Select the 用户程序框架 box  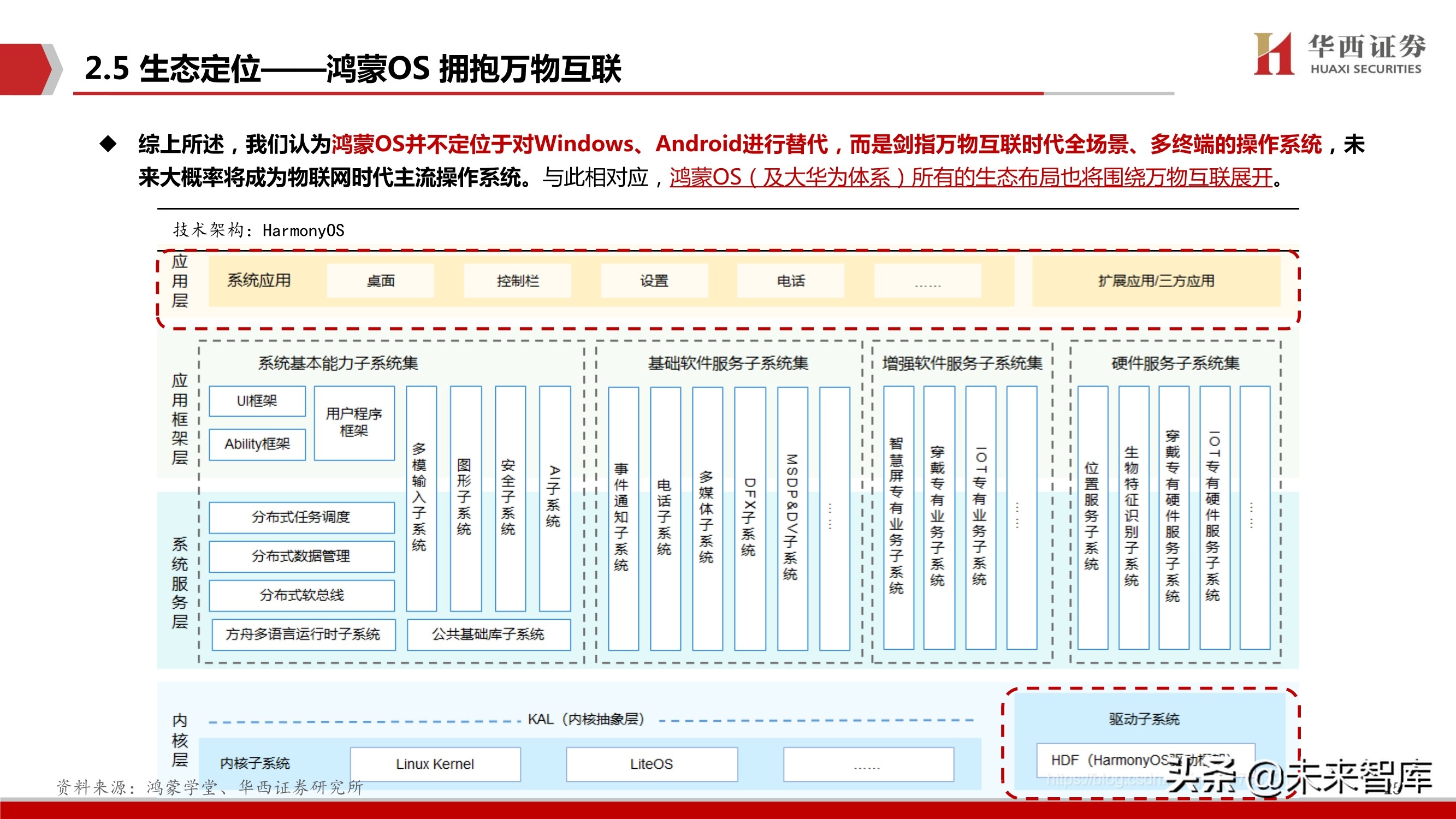(x=354, y=422)
